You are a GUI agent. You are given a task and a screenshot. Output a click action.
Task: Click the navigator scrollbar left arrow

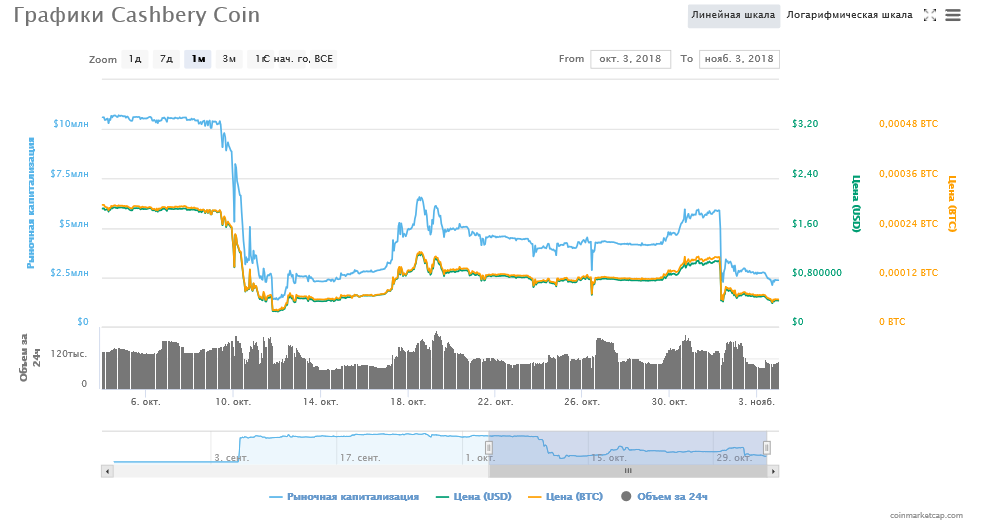107,471
